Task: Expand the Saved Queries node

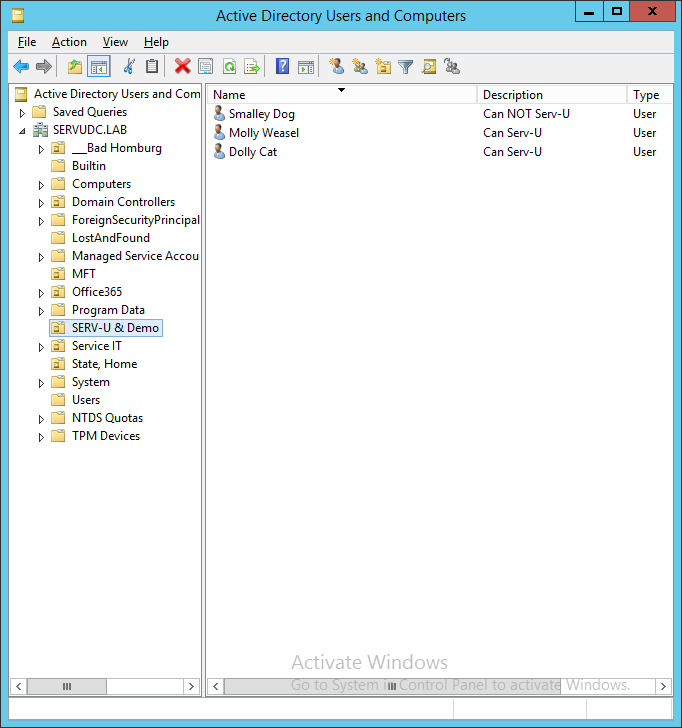Action: pyautogui.click(x=22, y=113)
